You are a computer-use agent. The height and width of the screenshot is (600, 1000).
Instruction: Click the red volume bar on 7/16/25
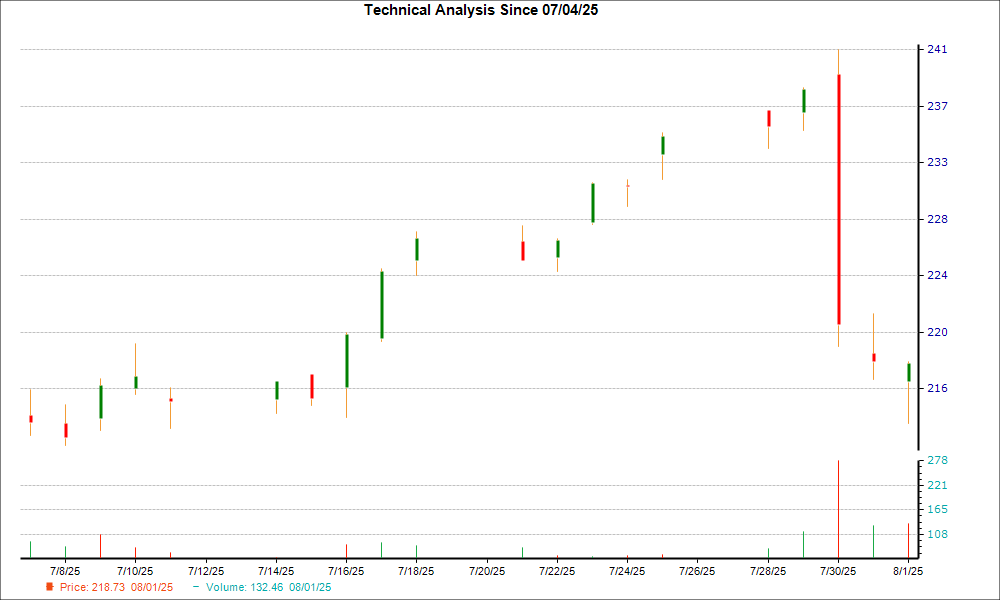coord(346,551)
